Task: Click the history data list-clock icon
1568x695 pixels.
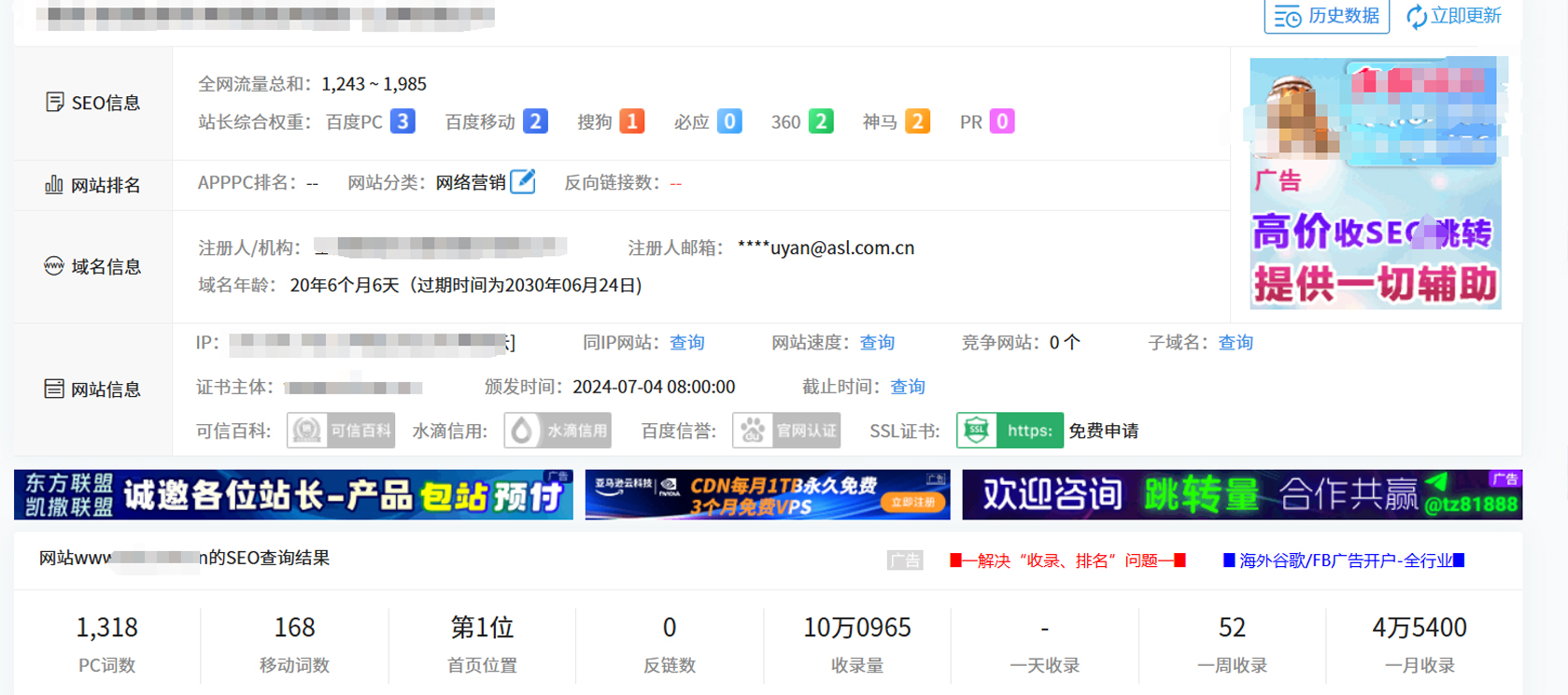Action: 1288,17
